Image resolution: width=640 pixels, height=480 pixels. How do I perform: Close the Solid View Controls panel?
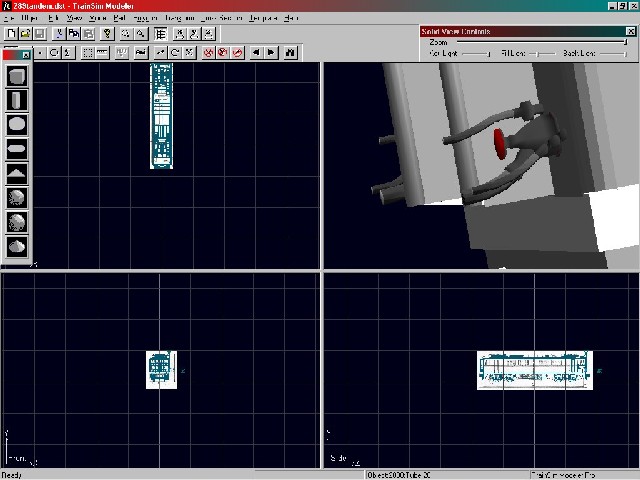pos(631,32)
